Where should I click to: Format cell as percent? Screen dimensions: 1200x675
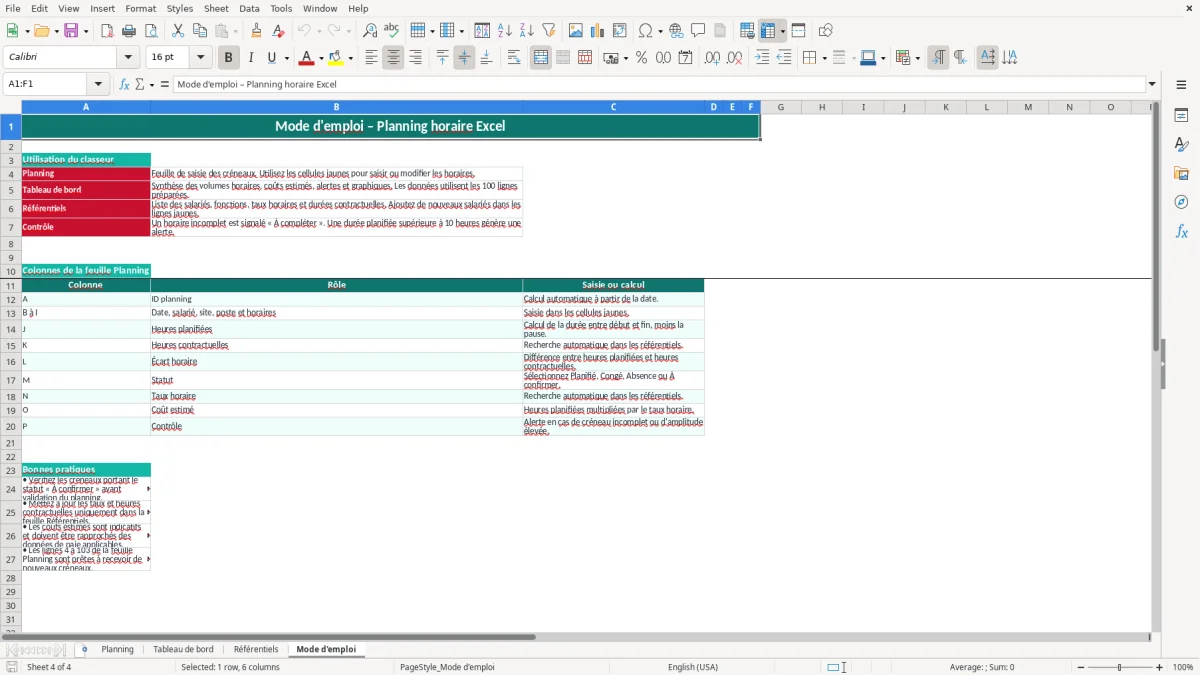tap(641, 58)
